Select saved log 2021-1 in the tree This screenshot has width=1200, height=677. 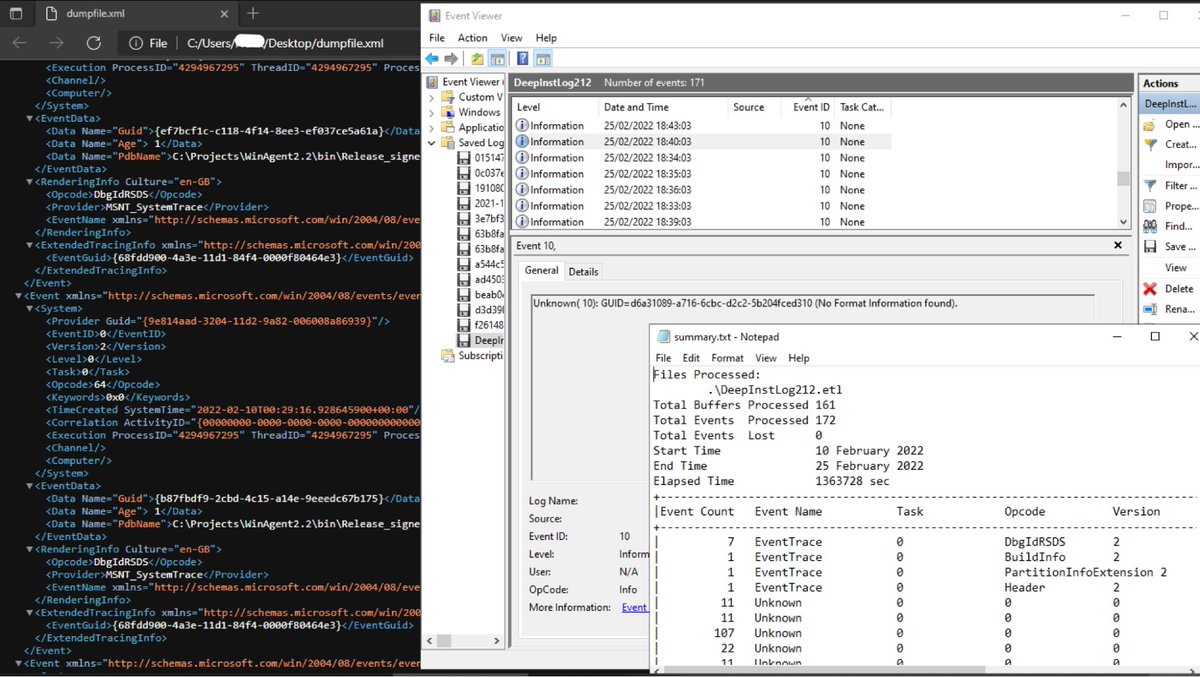pos(482,203)
